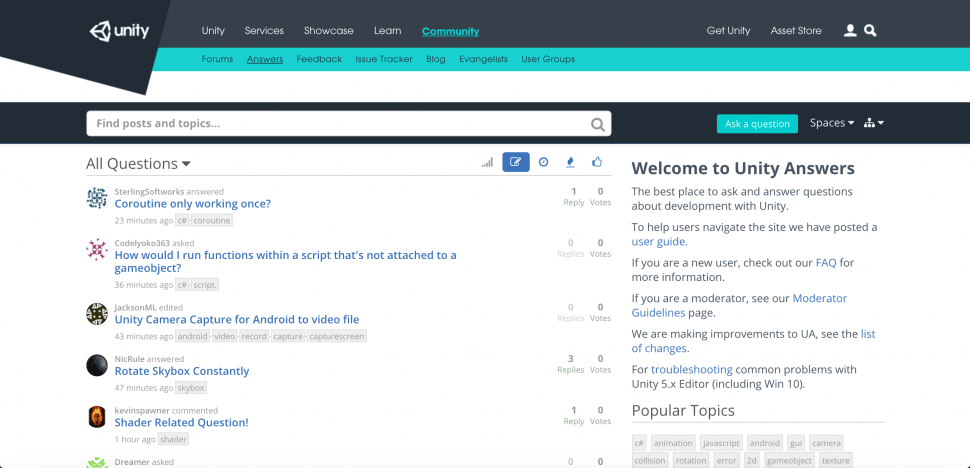Click Codelyoko363 username
Image resolution: width=970 pixels, height=468 pixels.
click(142, 243)
